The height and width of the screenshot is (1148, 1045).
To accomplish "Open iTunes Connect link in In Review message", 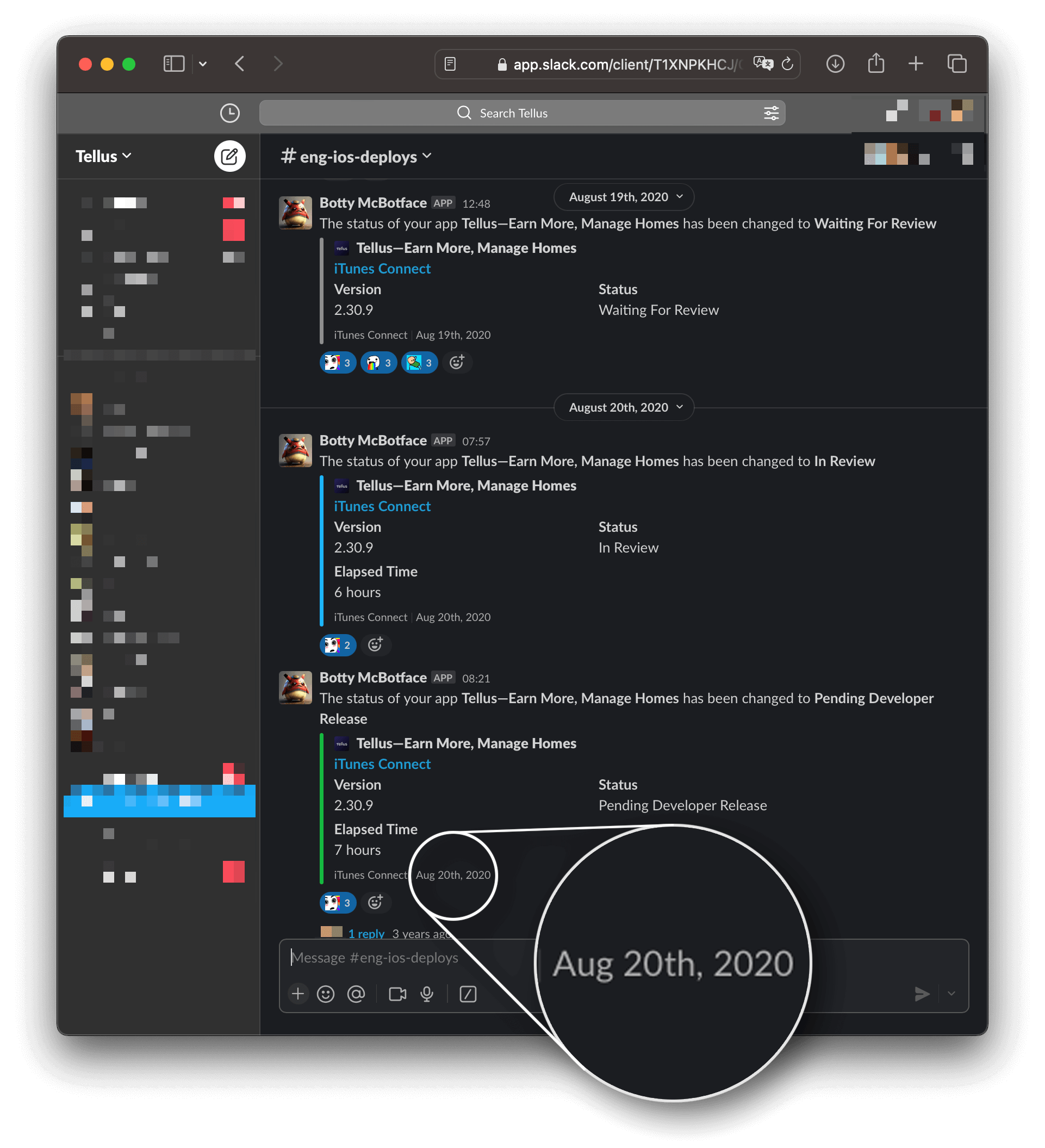I will pos(382,506).
